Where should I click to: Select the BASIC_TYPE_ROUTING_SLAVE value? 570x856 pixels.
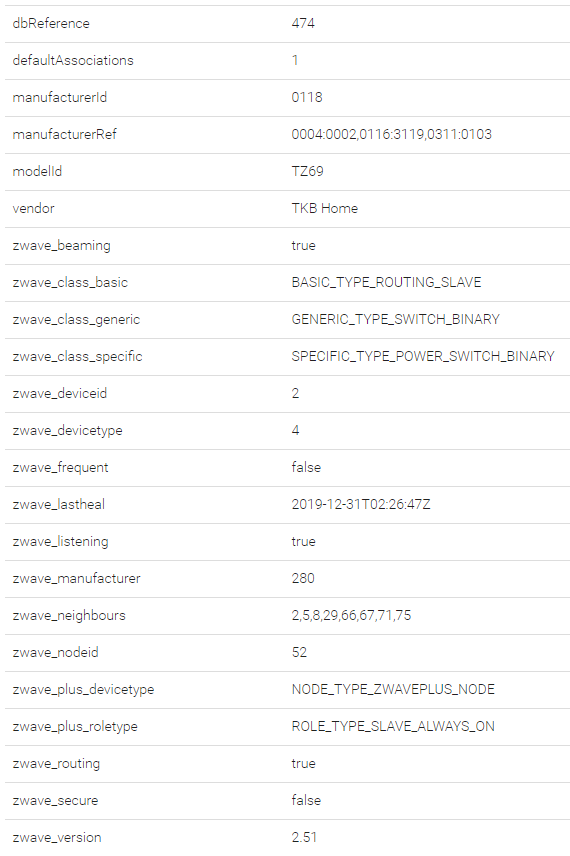coord(387,283)
